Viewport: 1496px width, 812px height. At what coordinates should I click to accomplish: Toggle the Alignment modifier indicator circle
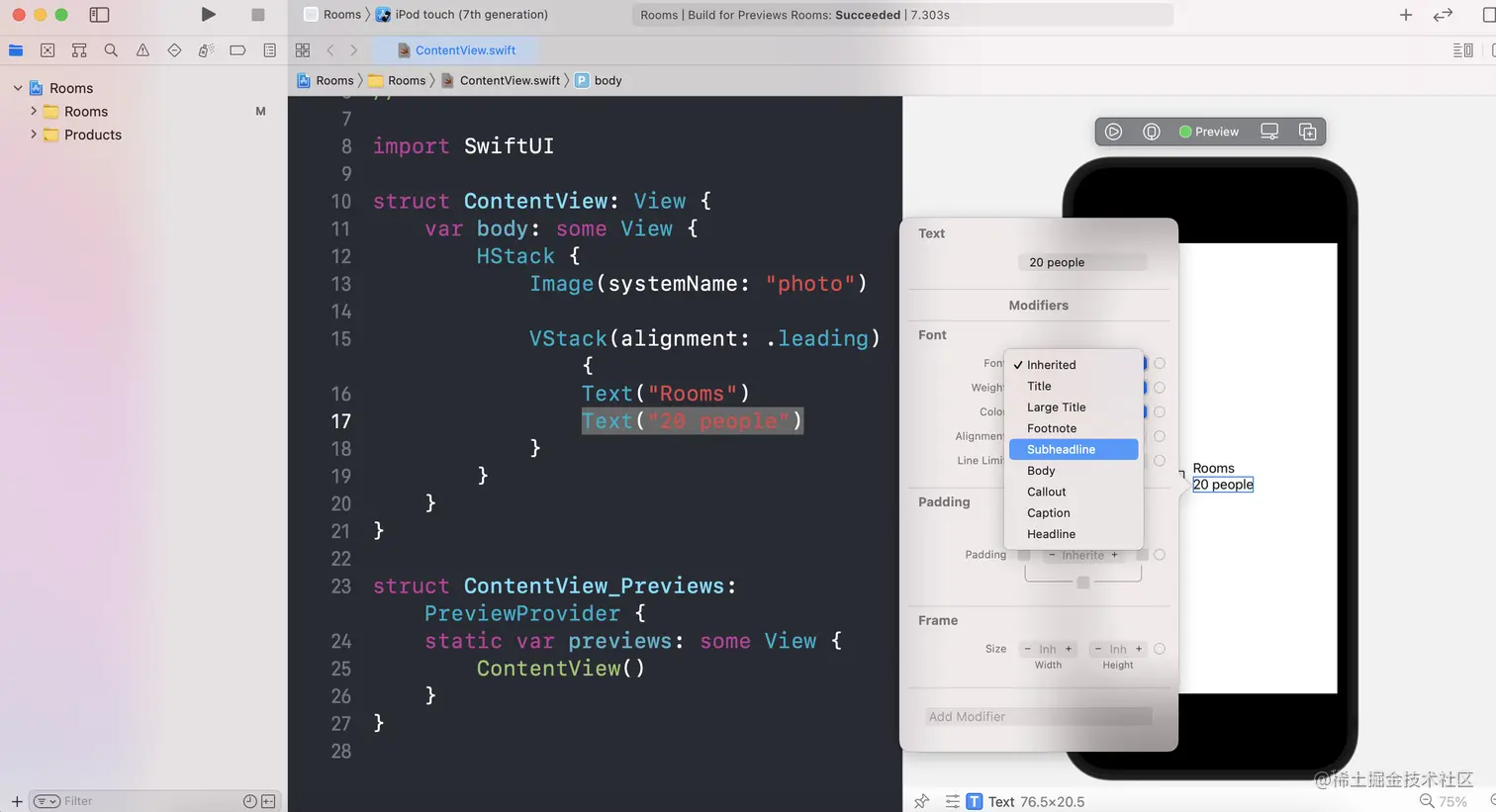(x=1160, y=436)
